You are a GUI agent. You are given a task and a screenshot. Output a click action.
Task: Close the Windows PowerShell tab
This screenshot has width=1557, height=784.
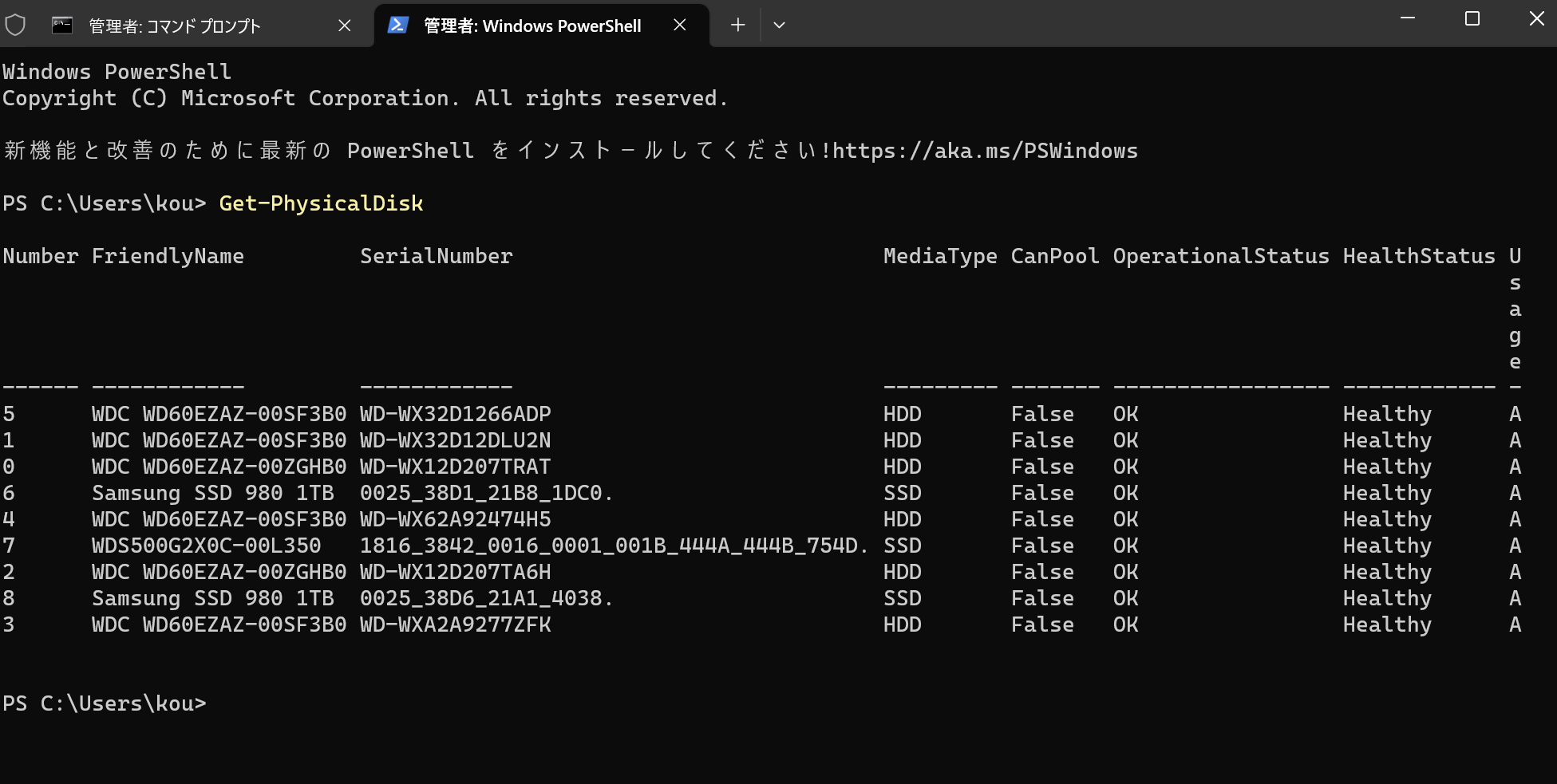(x=680, y=26)
